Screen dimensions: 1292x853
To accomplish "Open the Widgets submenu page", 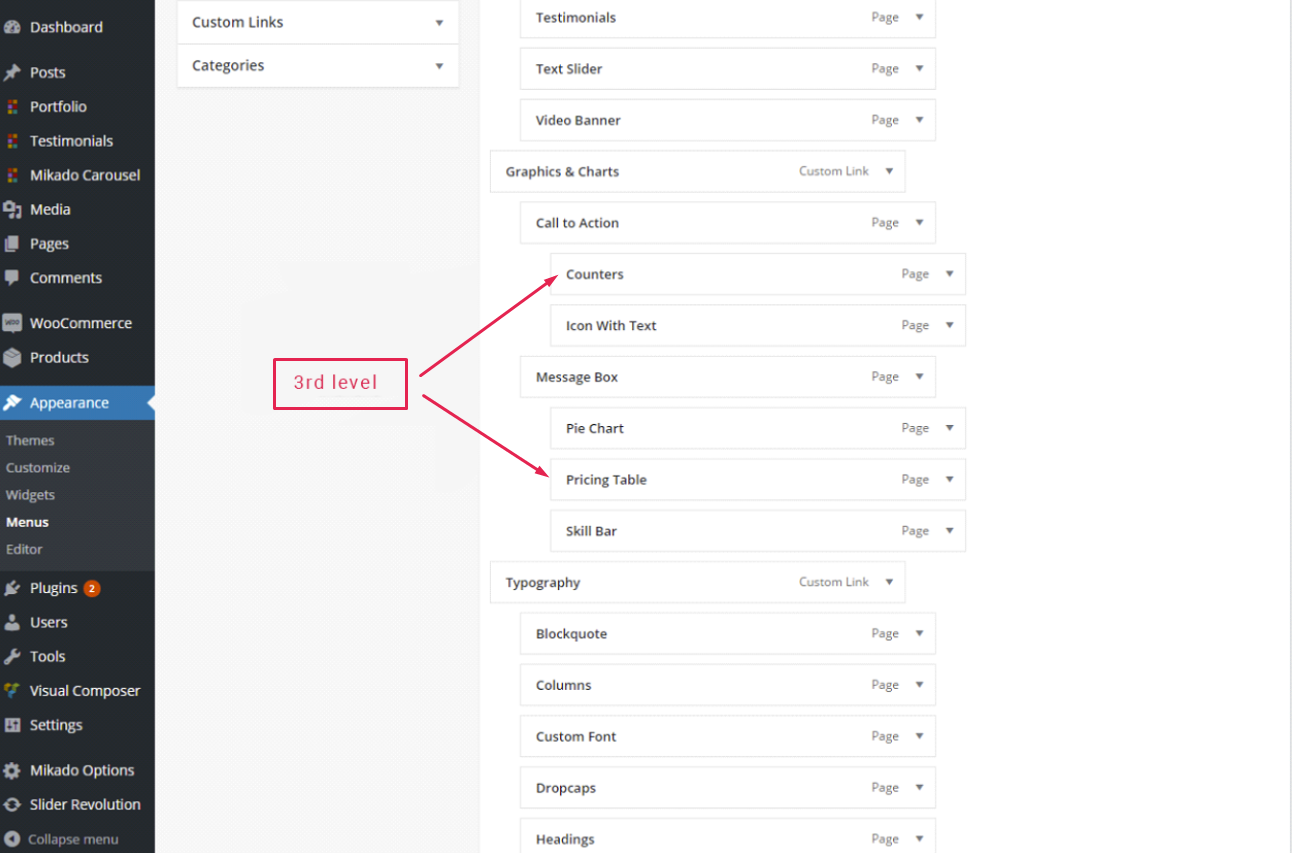I will [x=30, y=495].
